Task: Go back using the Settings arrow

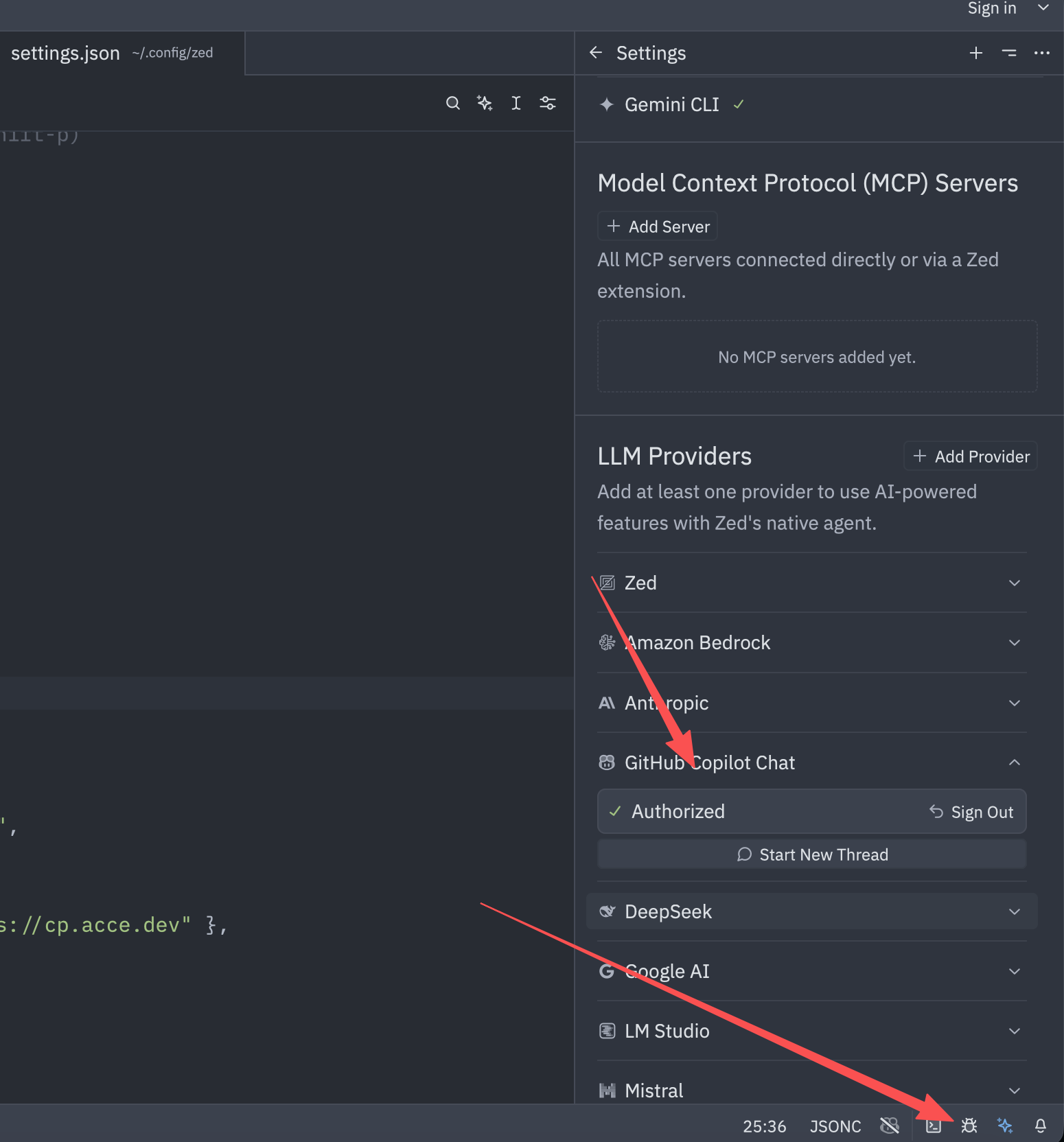Action: click(x=596, y=53)
